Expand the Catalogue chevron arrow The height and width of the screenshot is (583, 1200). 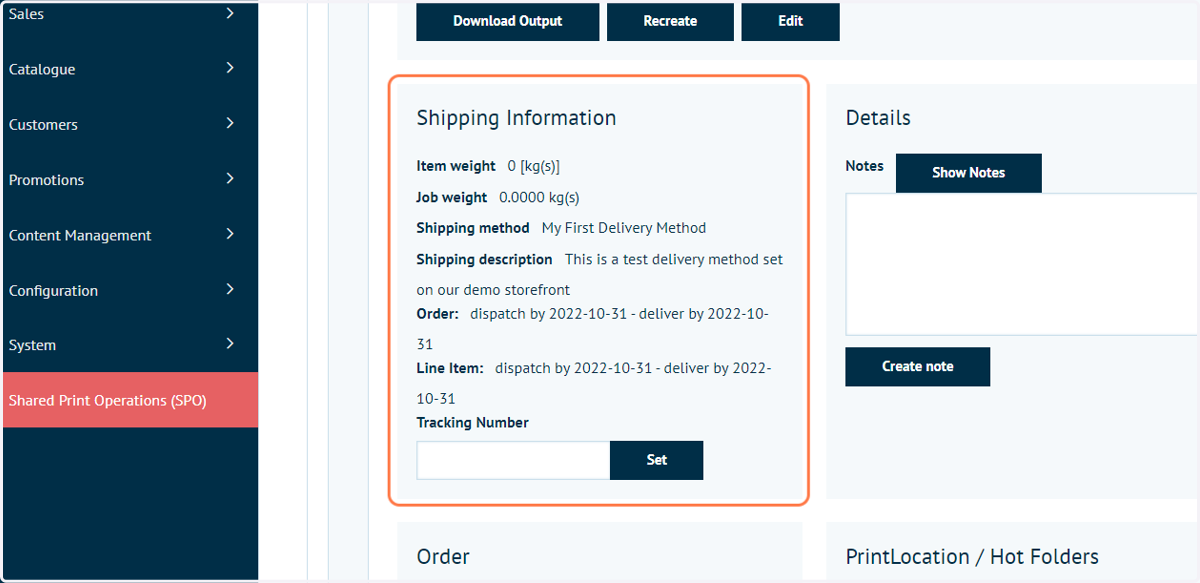coord(230,68)
